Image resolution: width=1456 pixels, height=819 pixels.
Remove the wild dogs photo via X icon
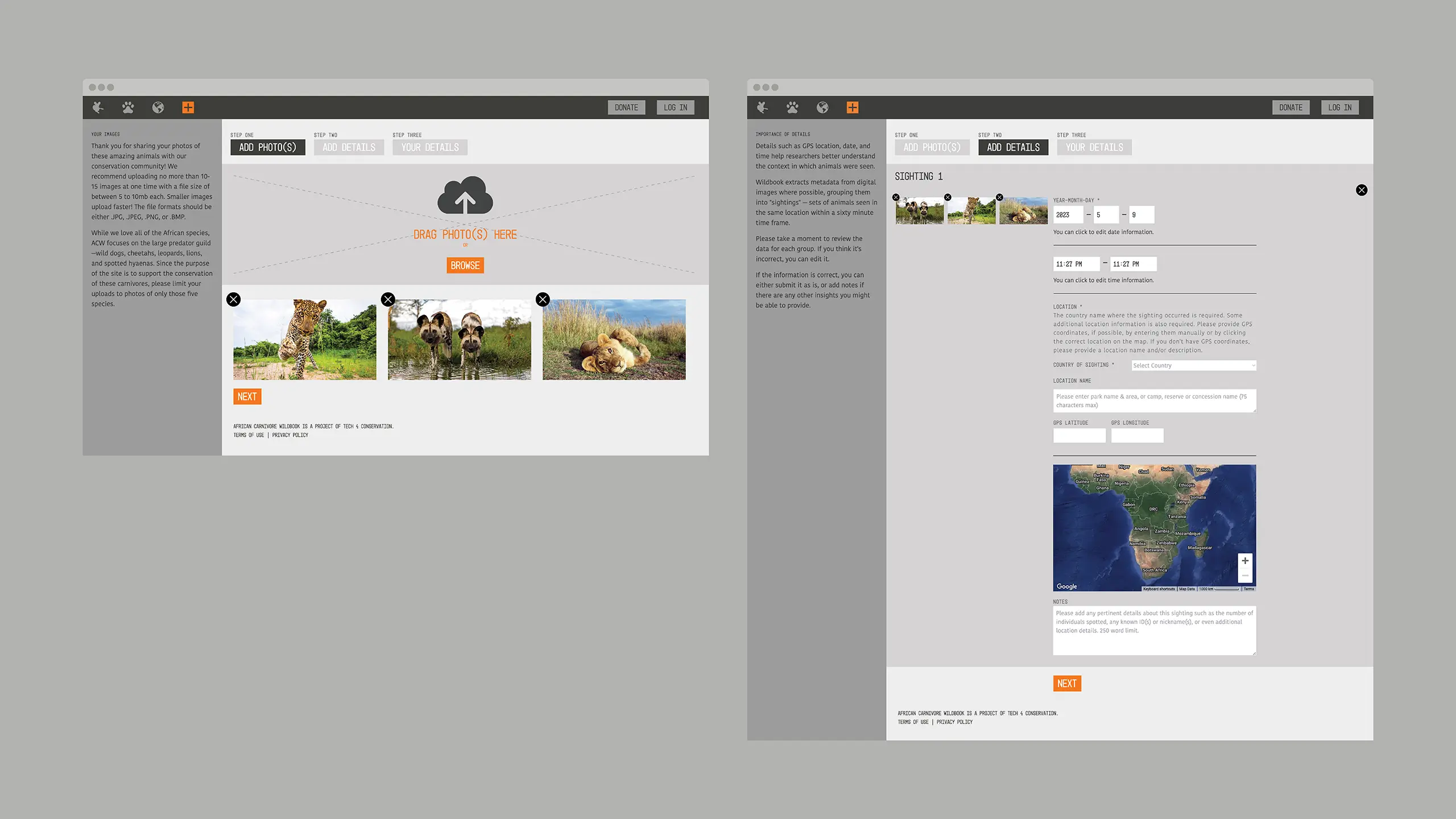coord(388,299)
